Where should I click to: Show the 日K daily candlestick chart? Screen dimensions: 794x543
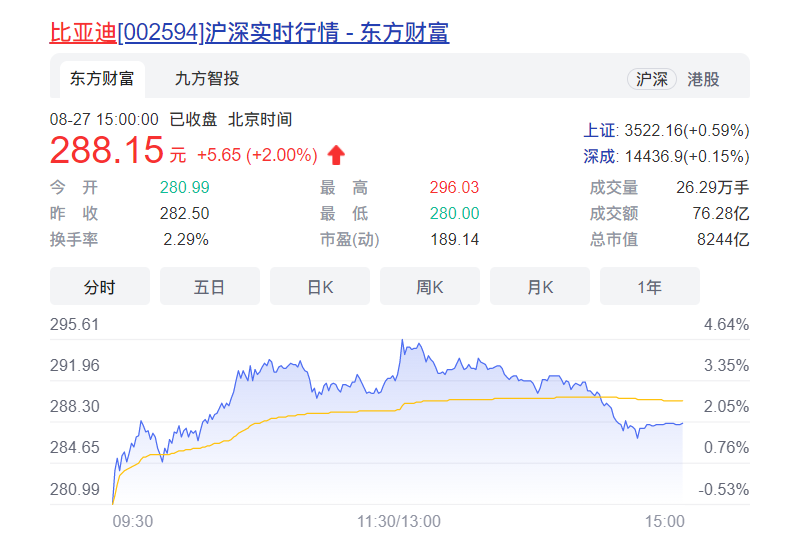[320, 287]
